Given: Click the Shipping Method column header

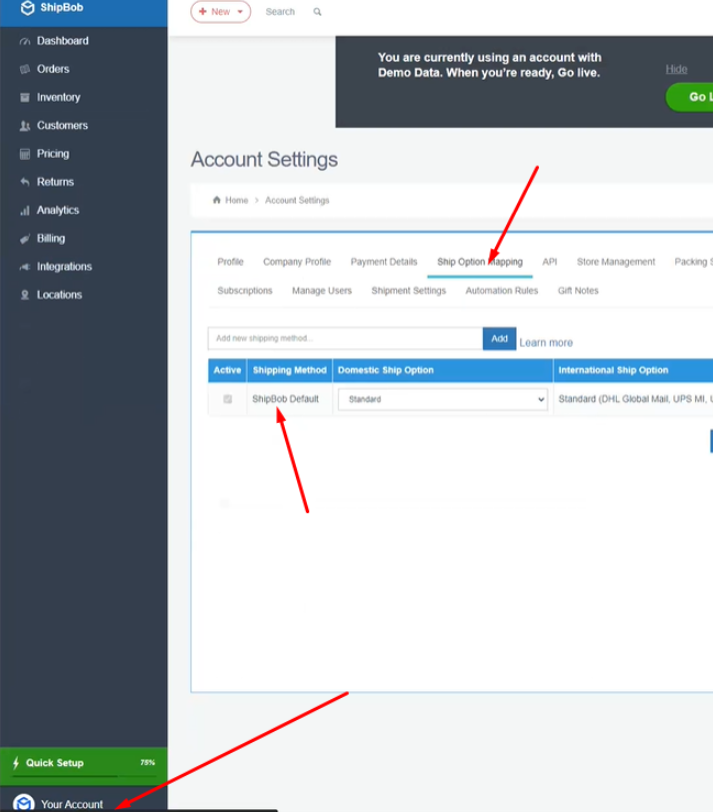Looking at the screenshot, I should (289, 370).
